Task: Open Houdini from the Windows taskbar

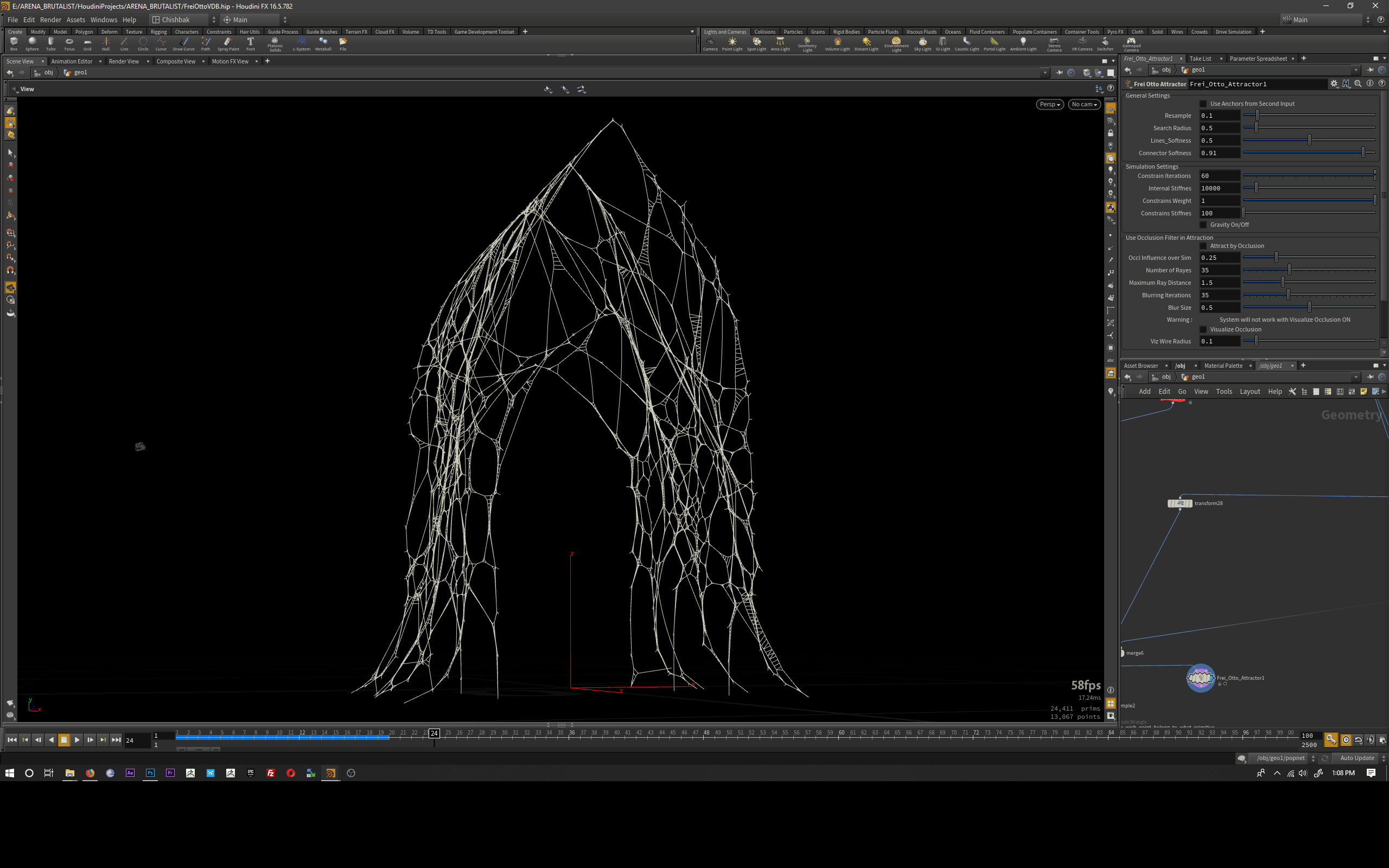Action: 330,773
